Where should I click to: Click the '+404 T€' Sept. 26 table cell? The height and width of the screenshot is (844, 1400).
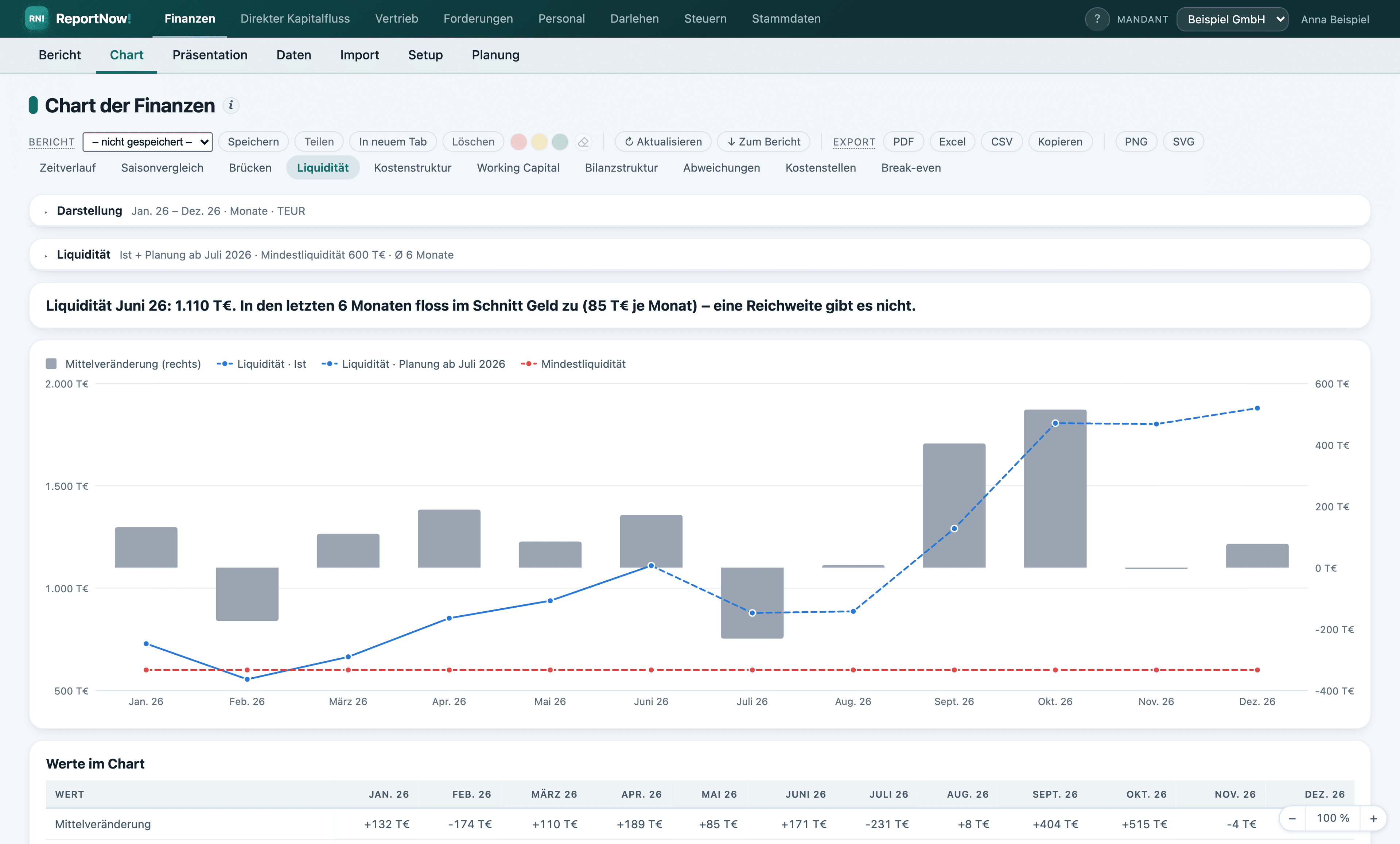(x=1055, y=824)
